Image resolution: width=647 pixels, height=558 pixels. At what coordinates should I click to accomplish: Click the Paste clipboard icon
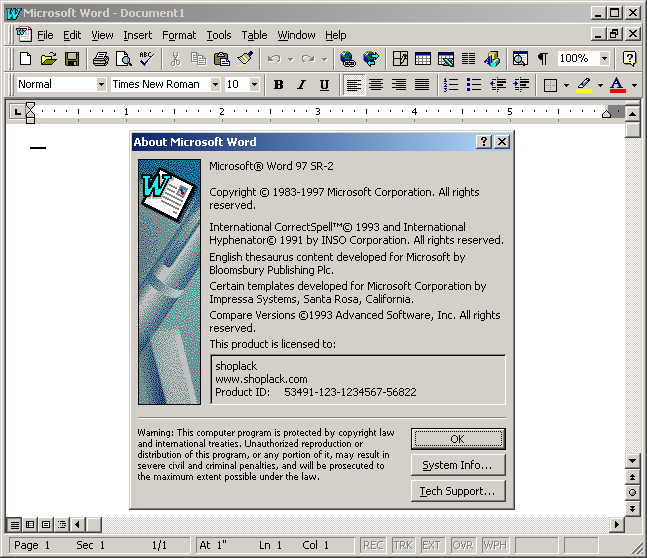point(222,59)
